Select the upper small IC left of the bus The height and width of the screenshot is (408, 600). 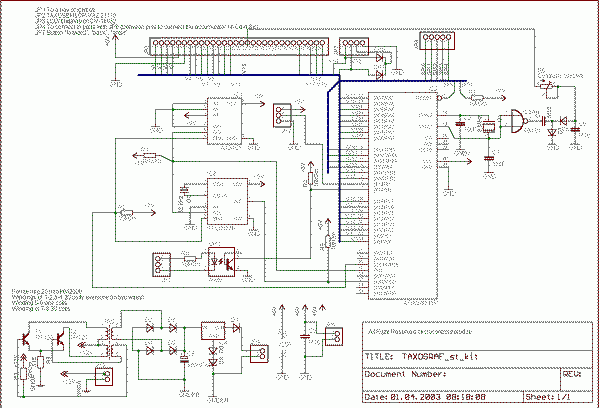(x=225, y=121)
